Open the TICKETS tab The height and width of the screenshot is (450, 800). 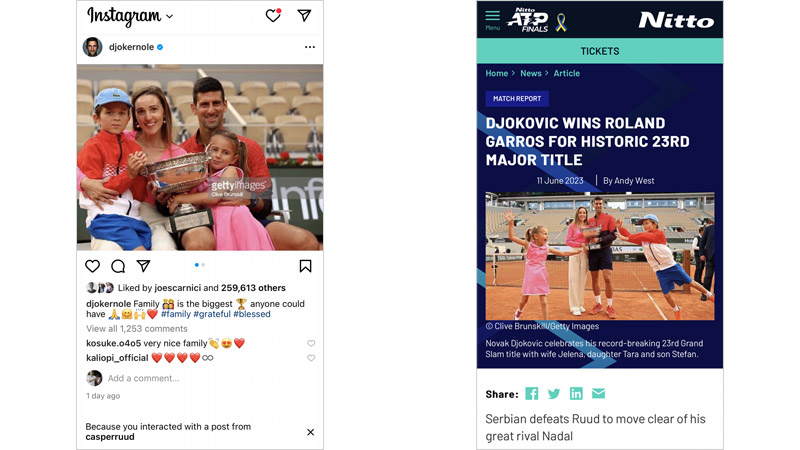[599, 51]
